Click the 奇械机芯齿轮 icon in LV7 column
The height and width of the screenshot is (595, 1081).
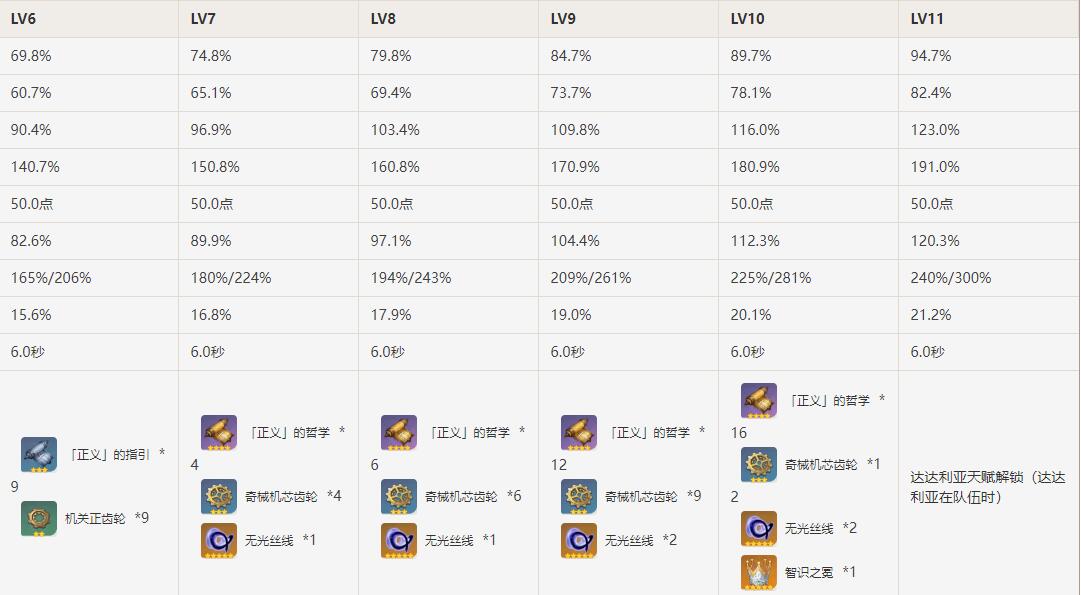pyautogui.click(x=219, y=496)
